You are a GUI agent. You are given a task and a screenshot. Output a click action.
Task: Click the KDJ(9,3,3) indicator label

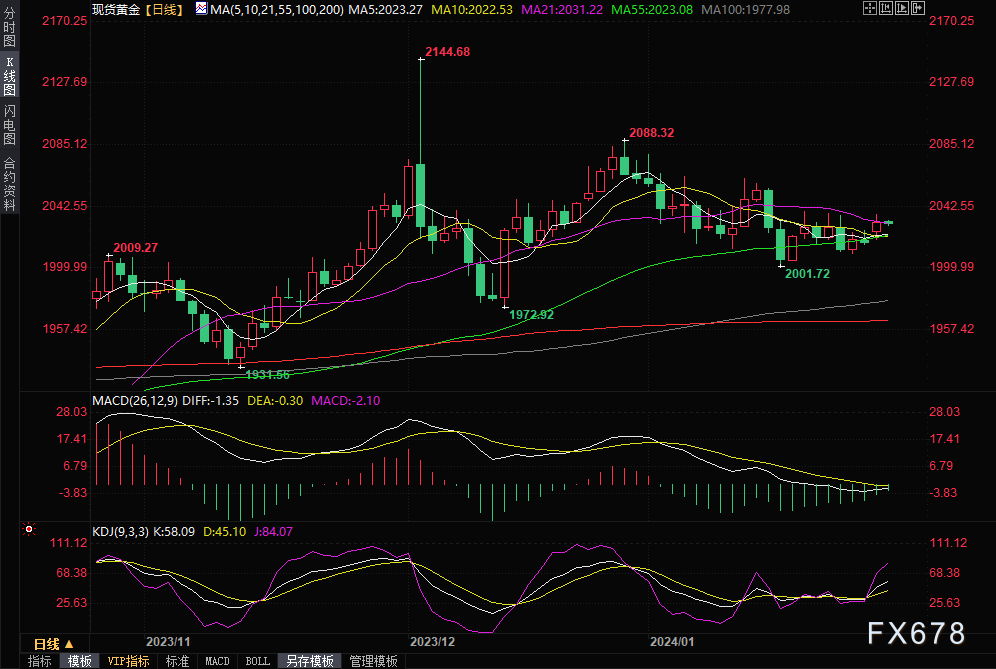(120, 532)
